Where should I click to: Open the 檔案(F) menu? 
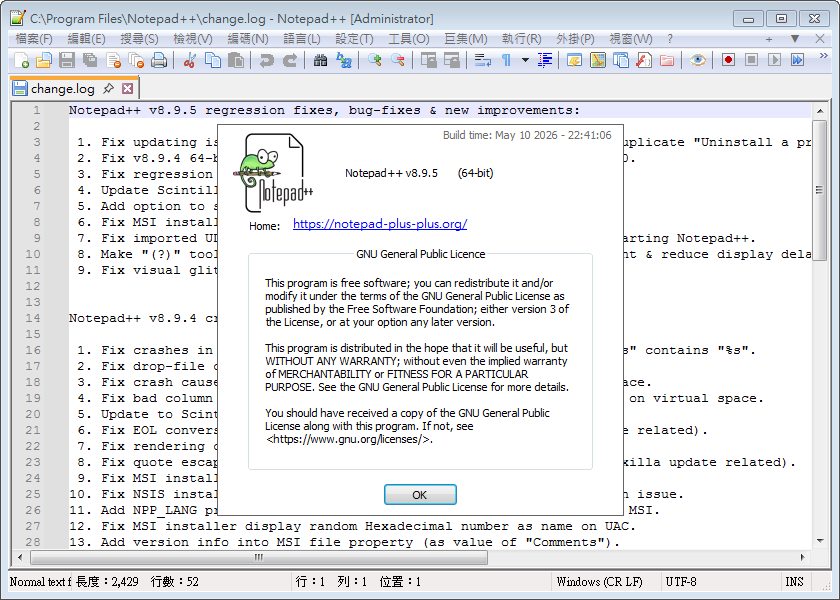34,39
